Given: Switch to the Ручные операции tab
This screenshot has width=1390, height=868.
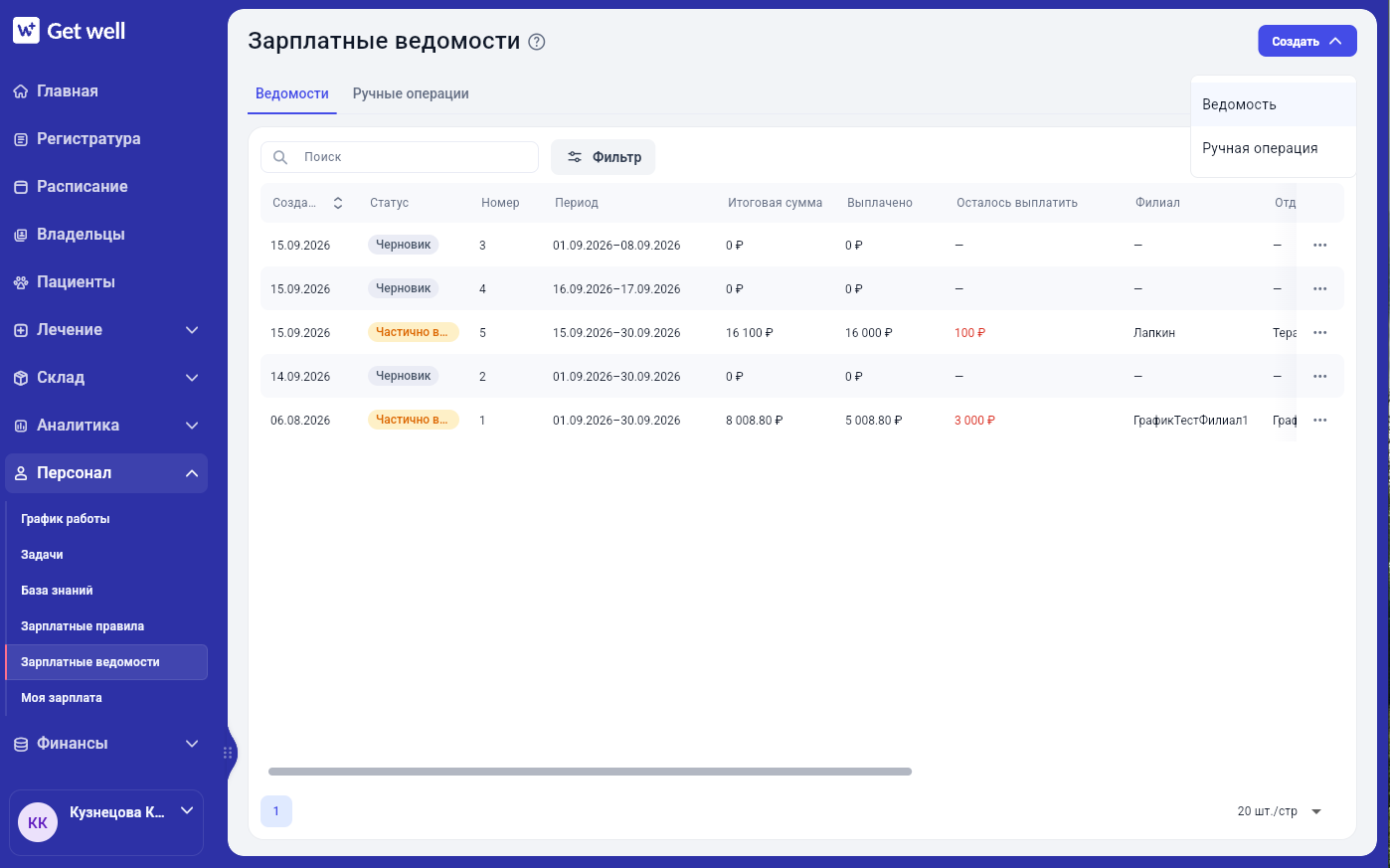Looking at the screenshot, I should 411,93.
